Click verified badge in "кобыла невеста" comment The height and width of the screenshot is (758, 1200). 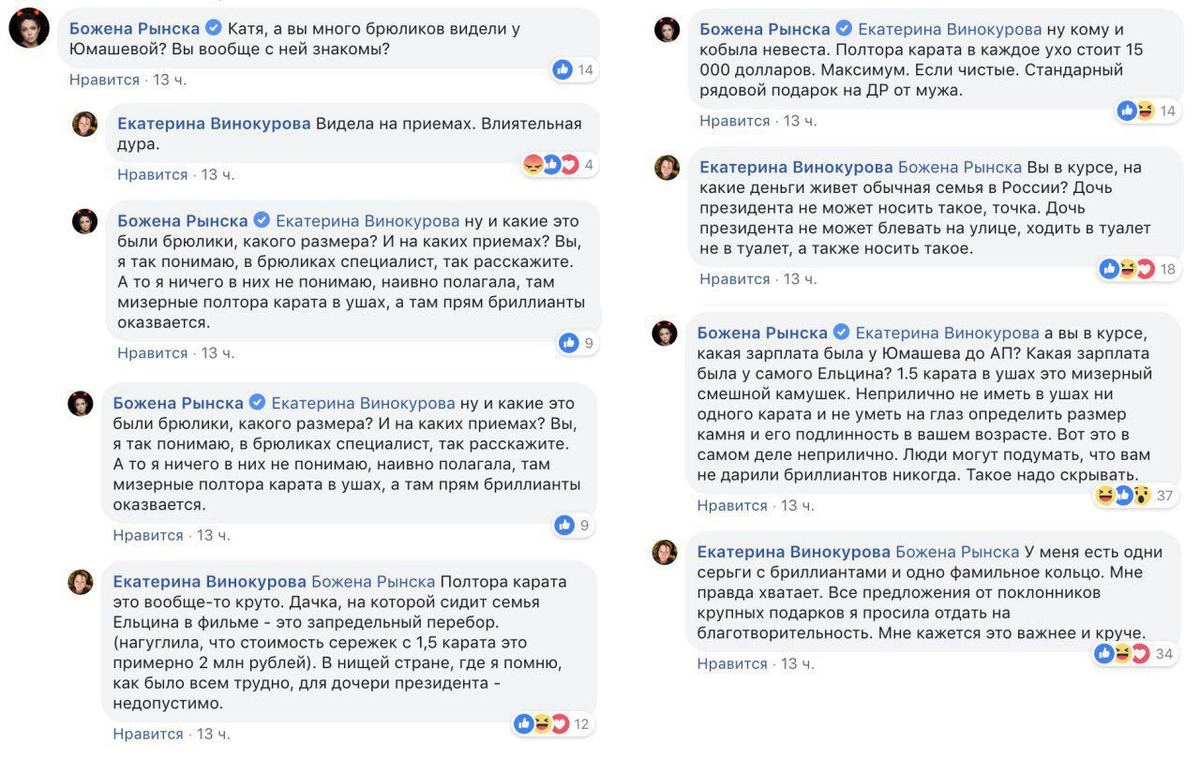click(844, 29)
